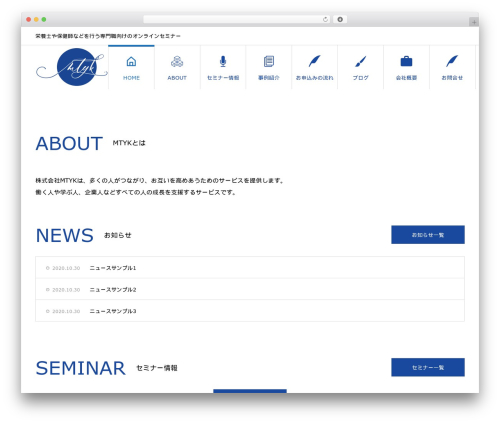
Task: Click the feather icon for お問合せ
Action: [452, 61]
